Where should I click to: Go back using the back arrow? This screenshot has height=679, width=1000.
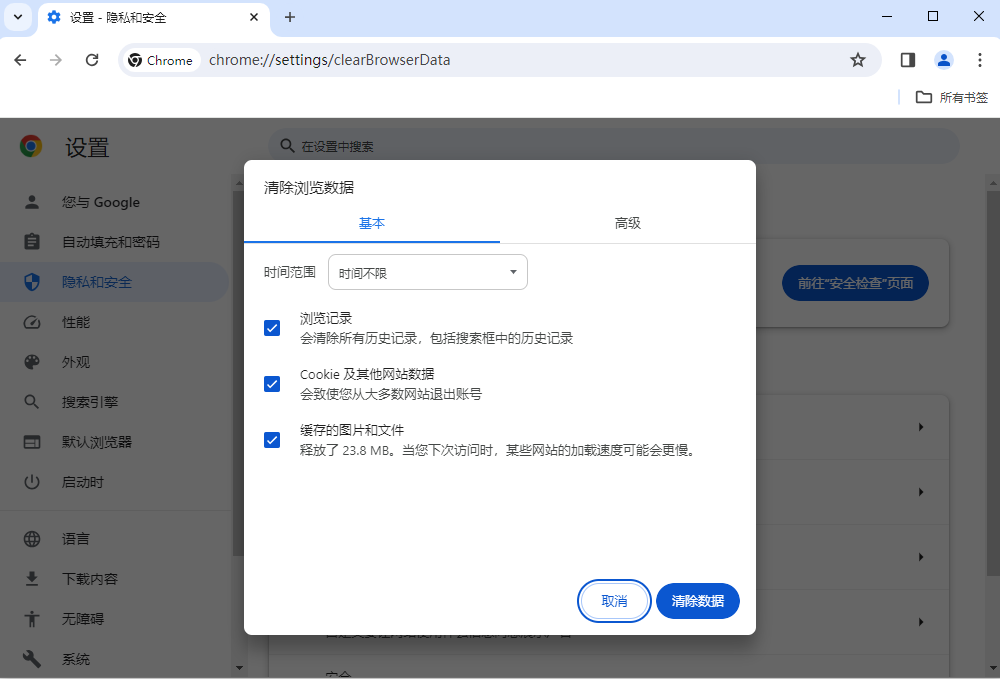pyautogui.click(x=20, y=60)
